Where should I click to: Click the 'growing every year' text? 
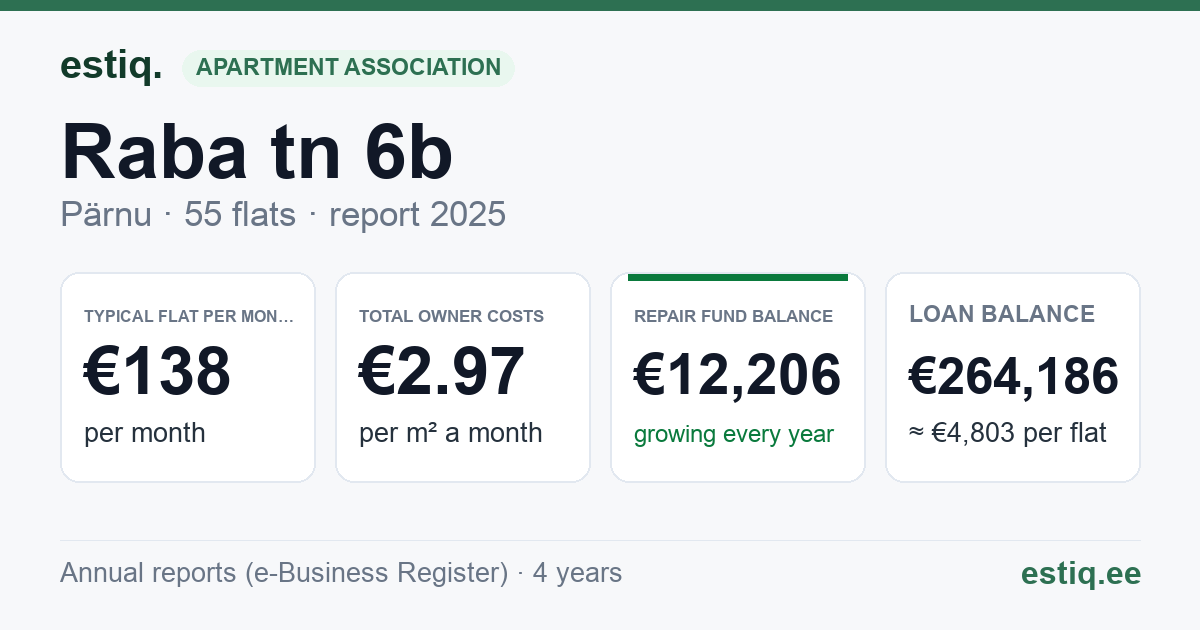[734, 435]
